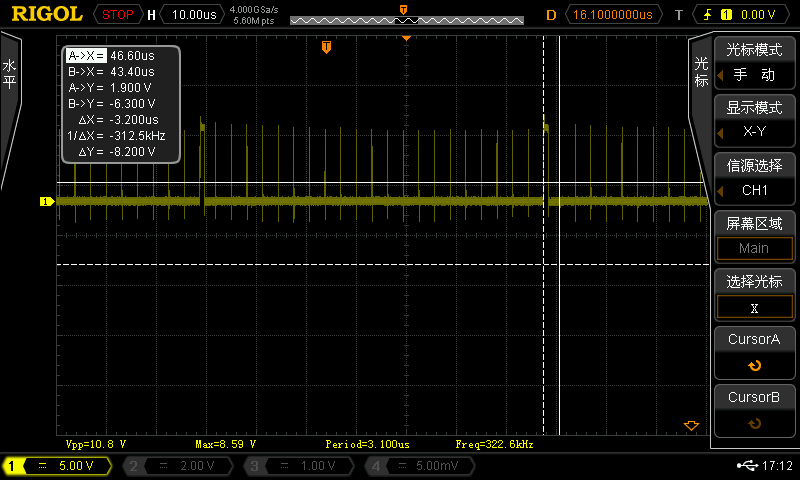Click the dashed vertical cursor B line
The image size is (800, 480).
543,235
